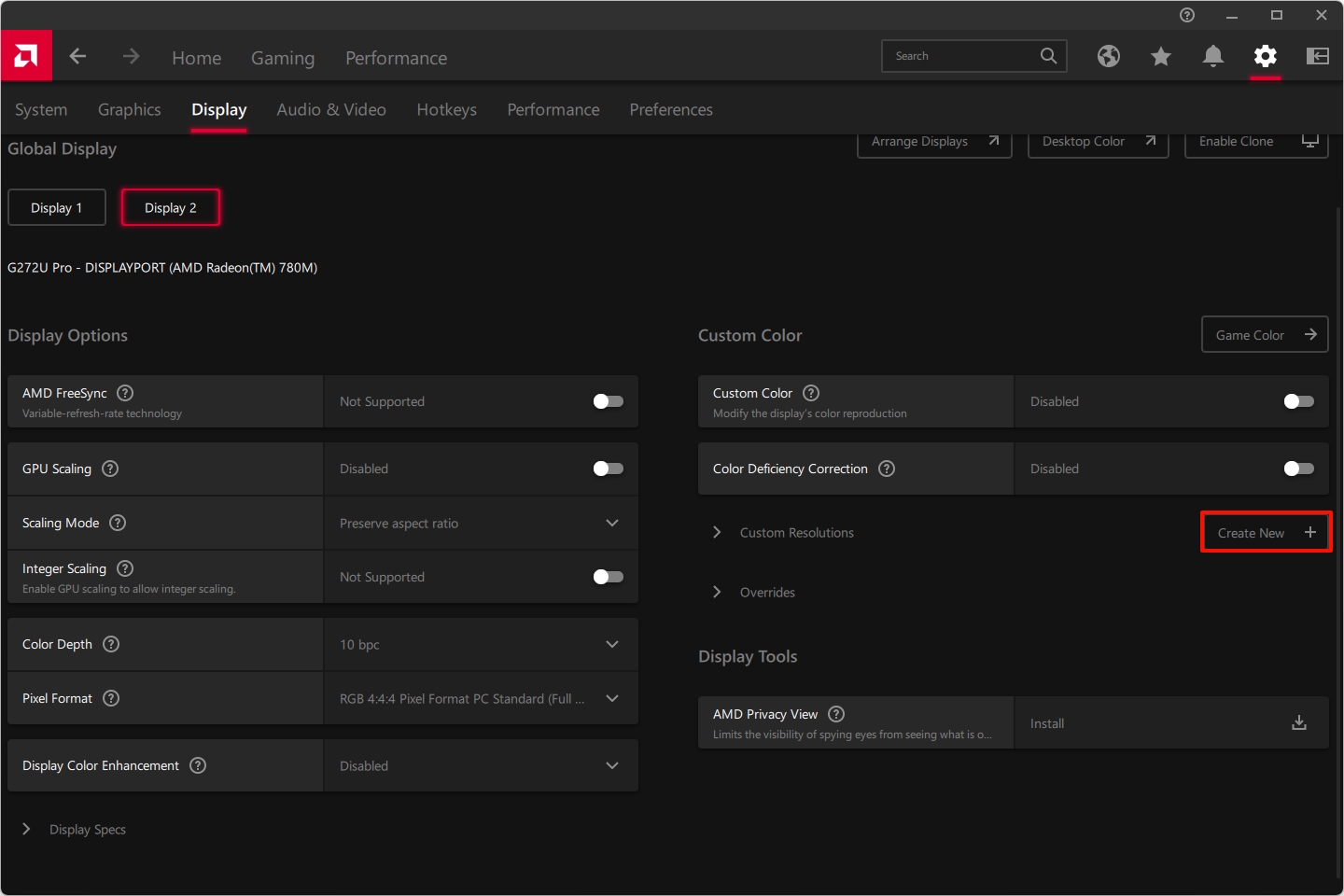Enable Color Deficiency Correction toggle

[1298, 469]
